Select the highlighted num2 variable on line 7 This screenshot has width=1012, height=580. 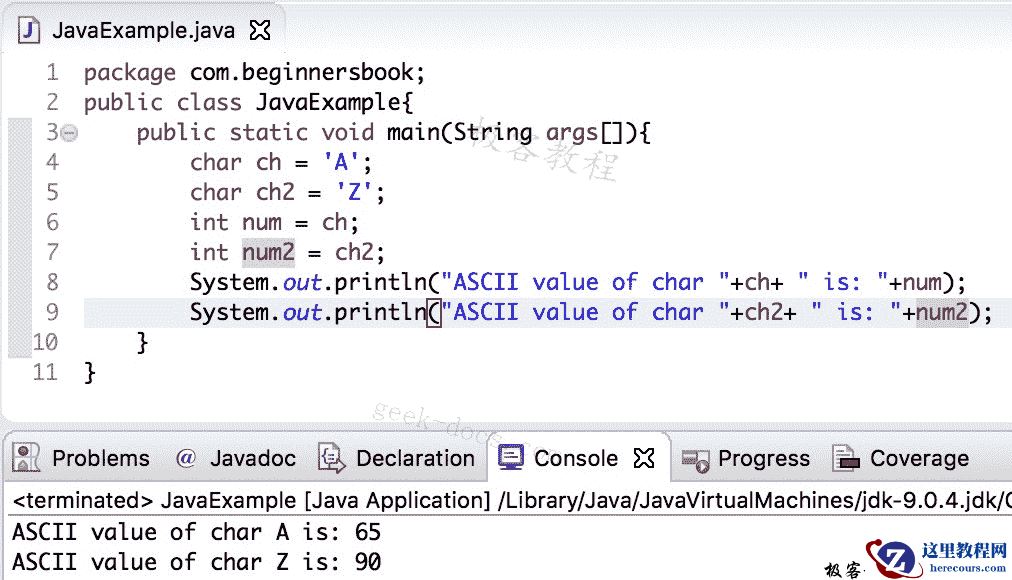(x=267, y=252)
